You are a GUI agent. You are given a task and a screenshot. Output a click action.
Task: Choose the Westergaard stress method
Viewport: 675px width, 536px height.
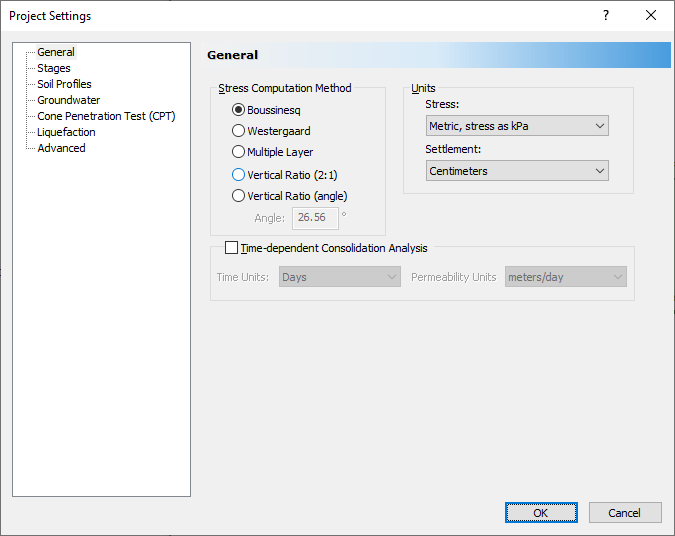coord(239,131)
